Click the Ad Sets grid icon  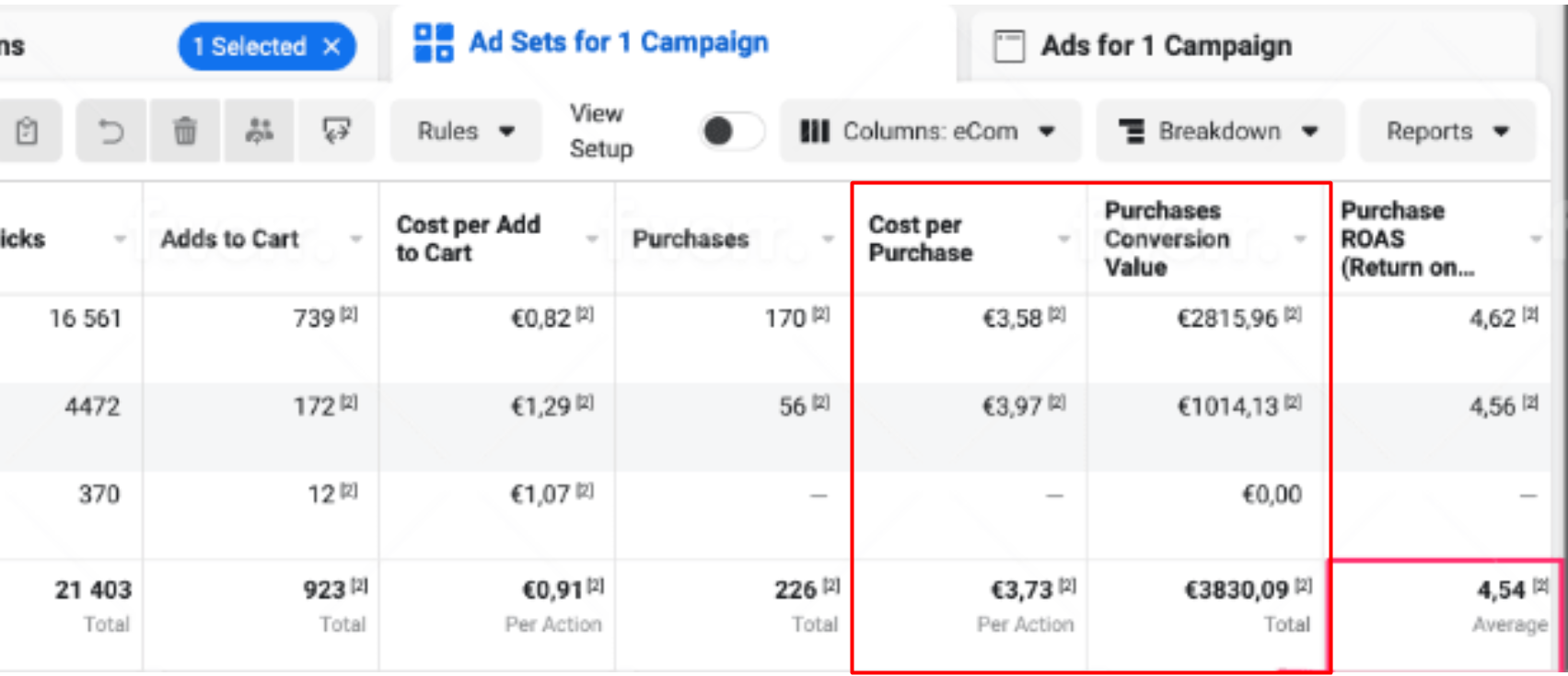tap(433, 43)
